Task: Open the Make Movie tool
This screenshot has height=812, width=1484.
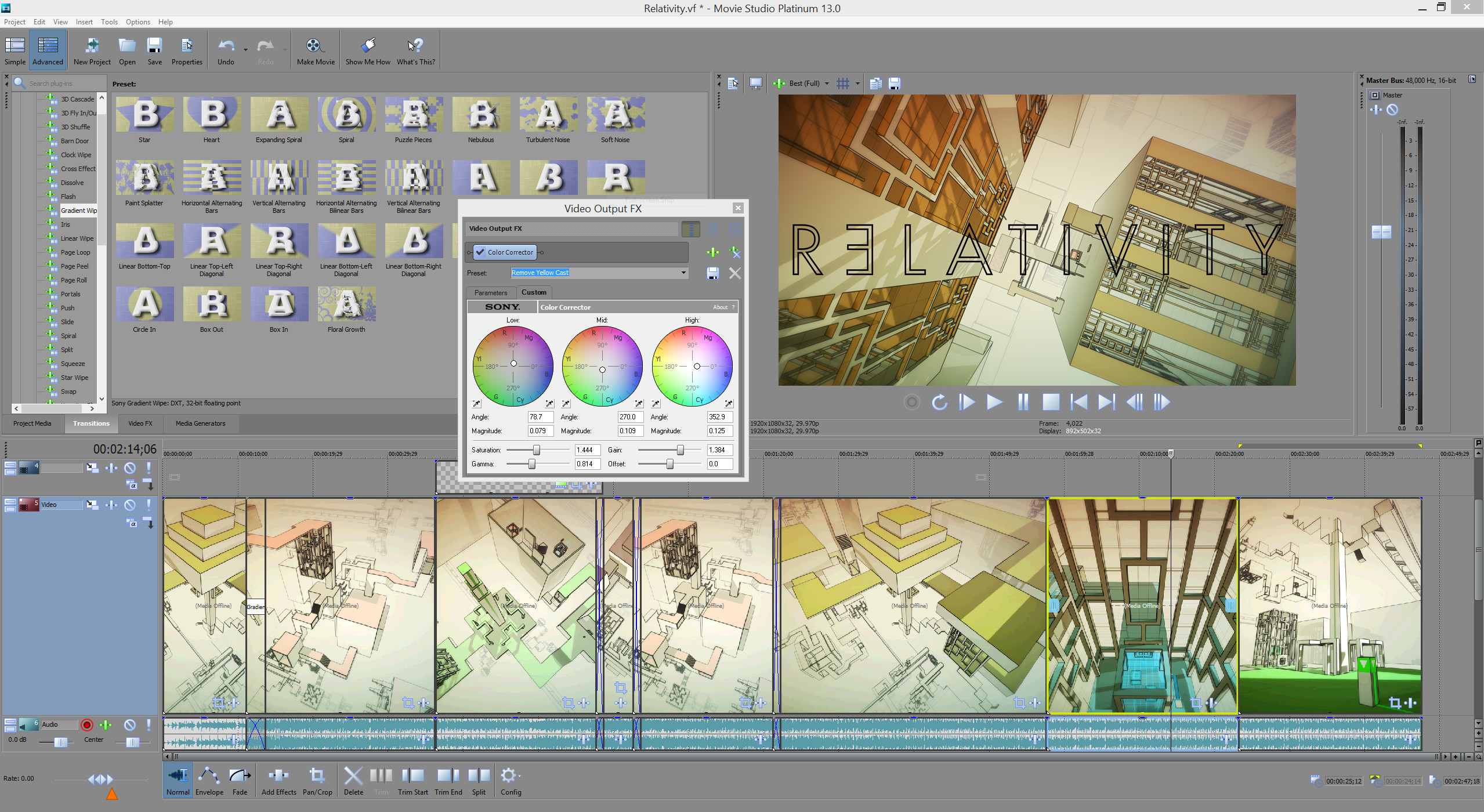Action: pyautogui.click(x=315, y=49)
